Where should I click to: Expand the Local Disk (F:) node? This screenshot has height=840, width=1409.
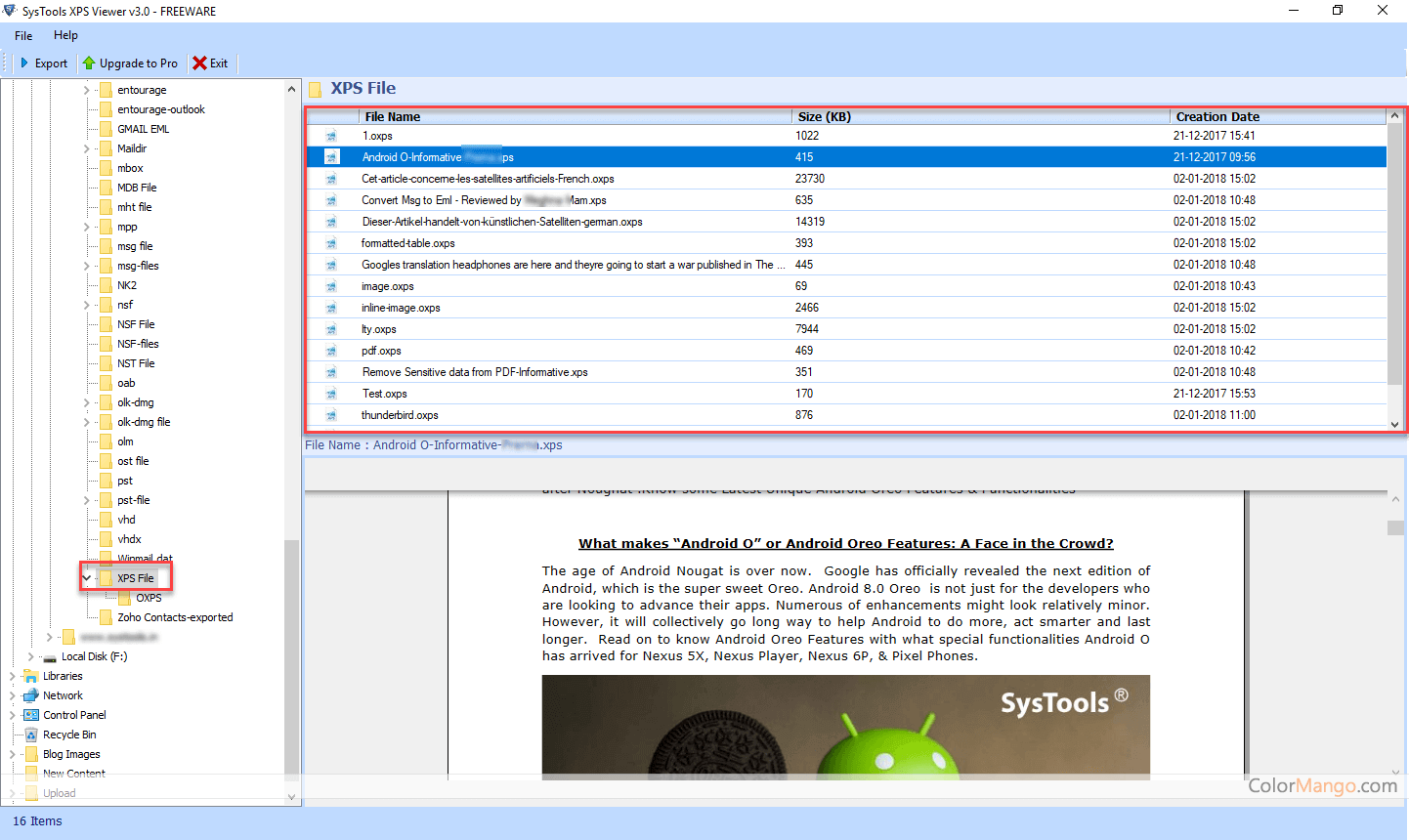pos(30,656)
